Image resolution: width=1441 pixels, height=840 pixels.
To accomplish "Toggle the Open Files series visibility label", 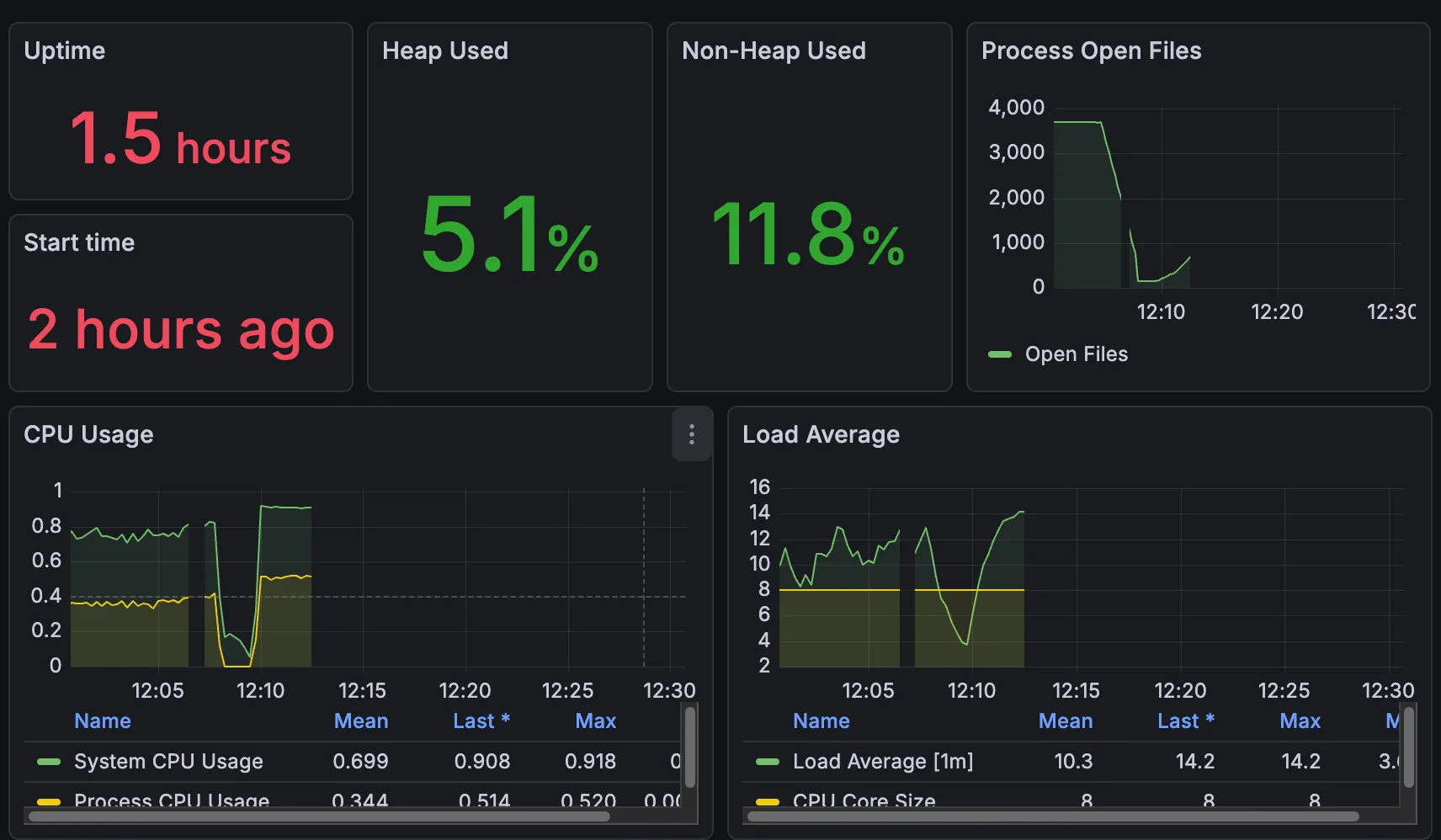I will (x=1076, y=354).
